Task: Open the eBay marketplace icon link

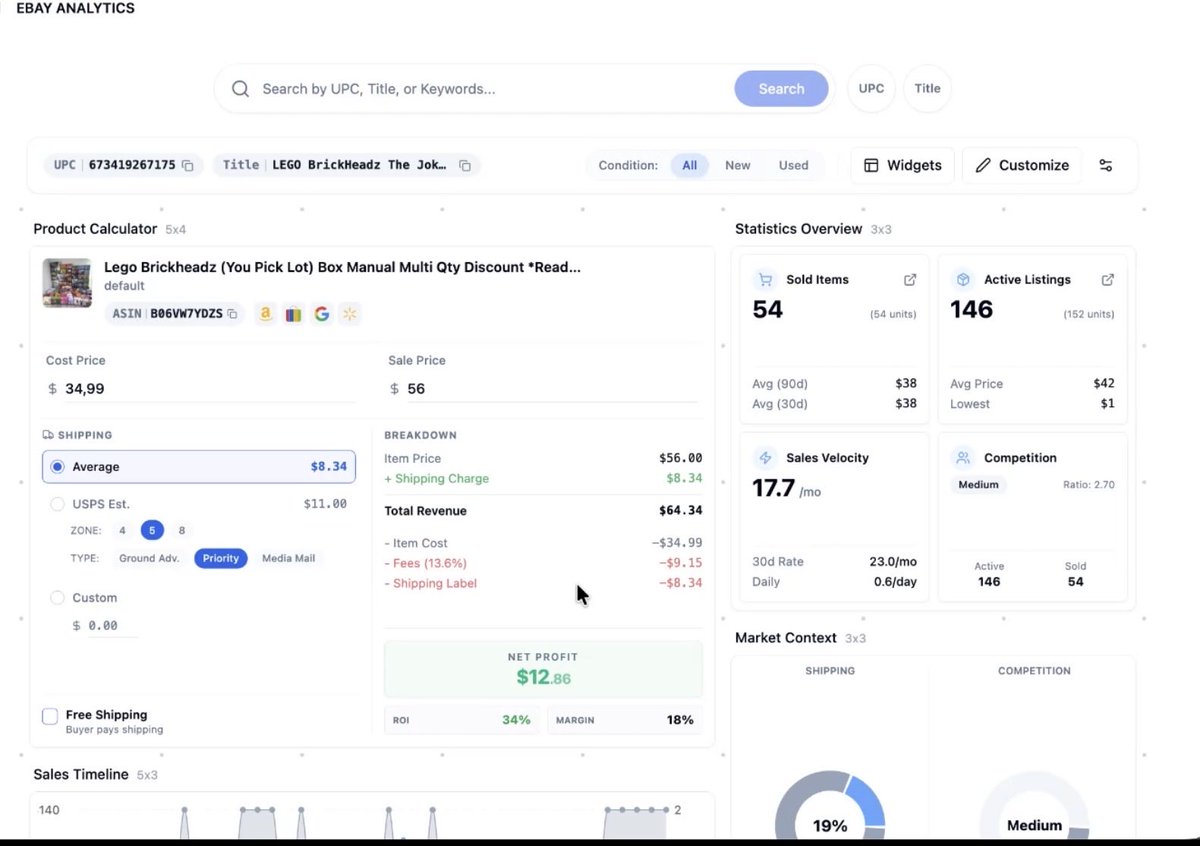Action: click(x=293, y=314)
